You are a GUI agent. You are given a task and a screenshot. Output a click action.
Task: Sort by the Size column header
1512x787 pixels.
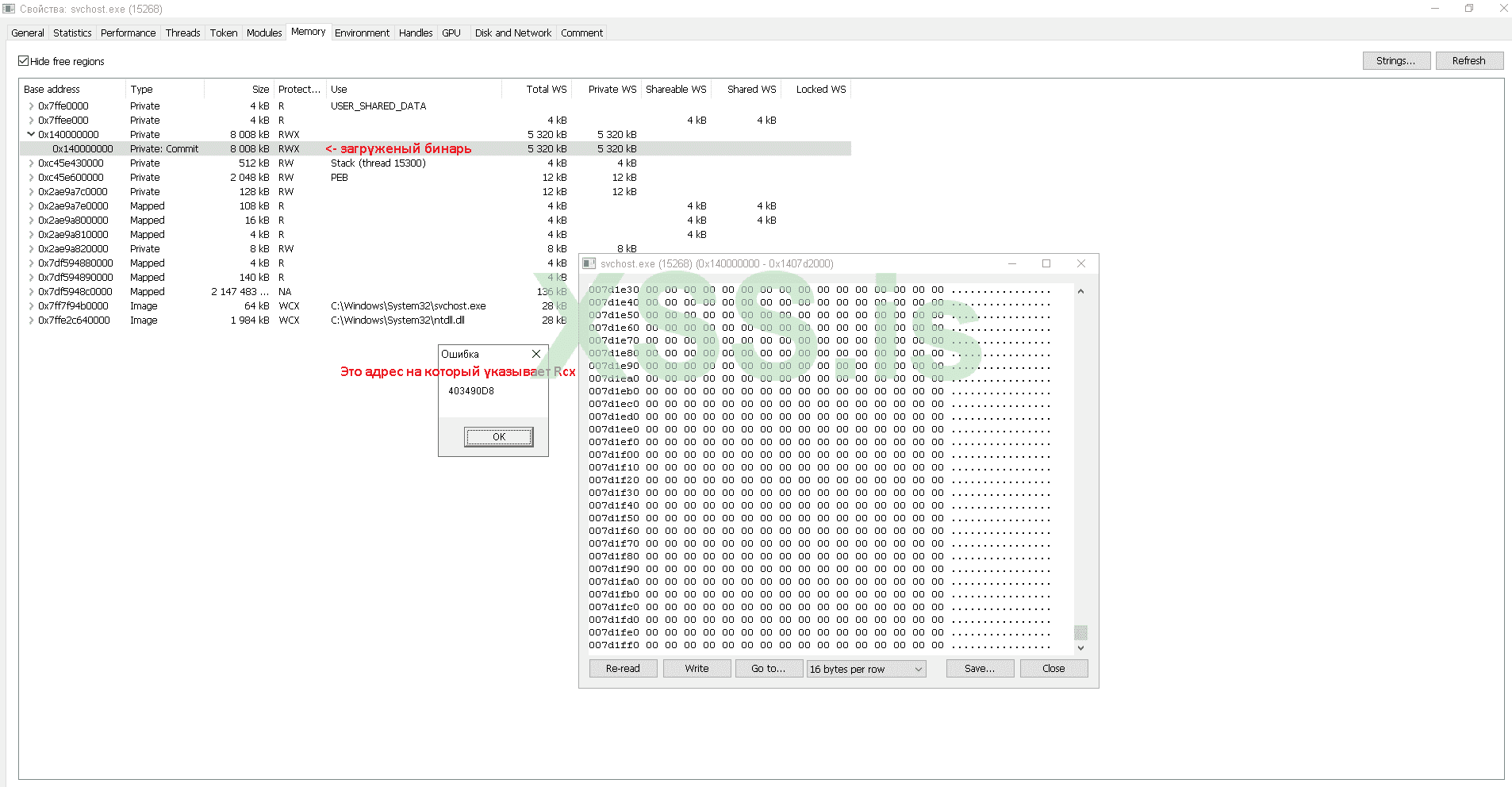click(x=239, y=90)
